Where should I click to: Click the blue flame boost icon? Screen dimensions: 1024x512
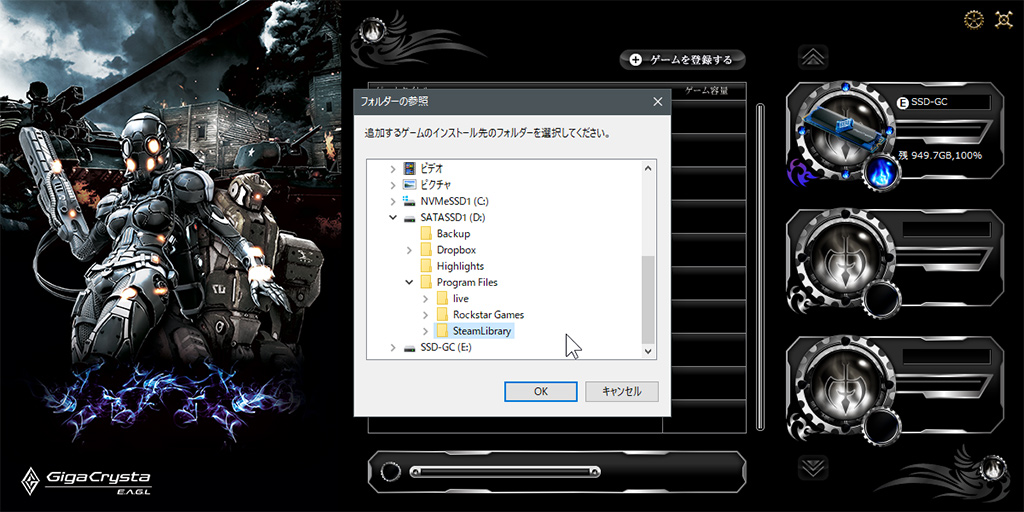(881, 172)
